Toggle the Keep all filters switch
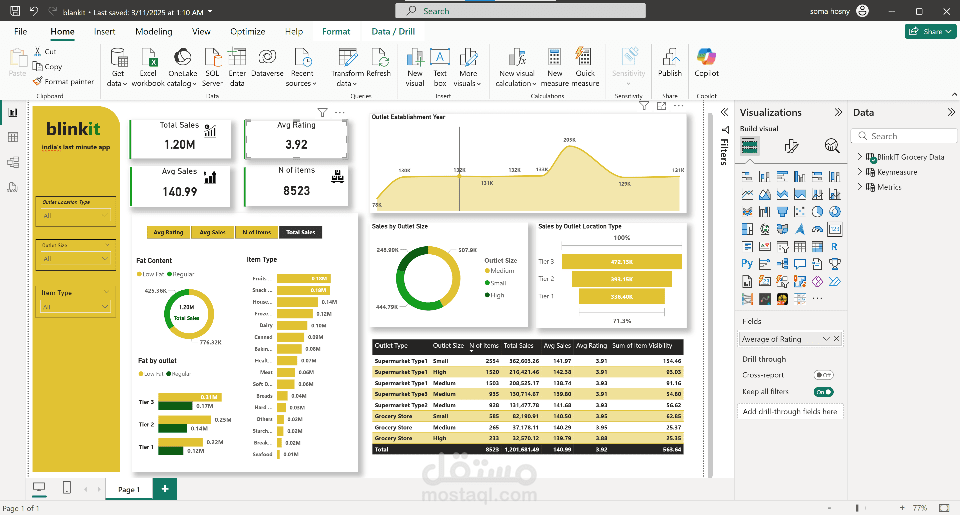Viewport: 960px width, 515px height. point(823,392)
